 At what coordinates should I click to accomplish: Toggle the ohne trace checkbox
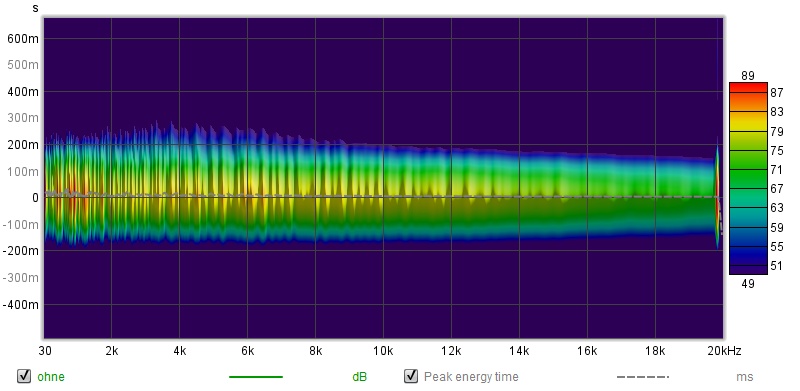(23, 376)
